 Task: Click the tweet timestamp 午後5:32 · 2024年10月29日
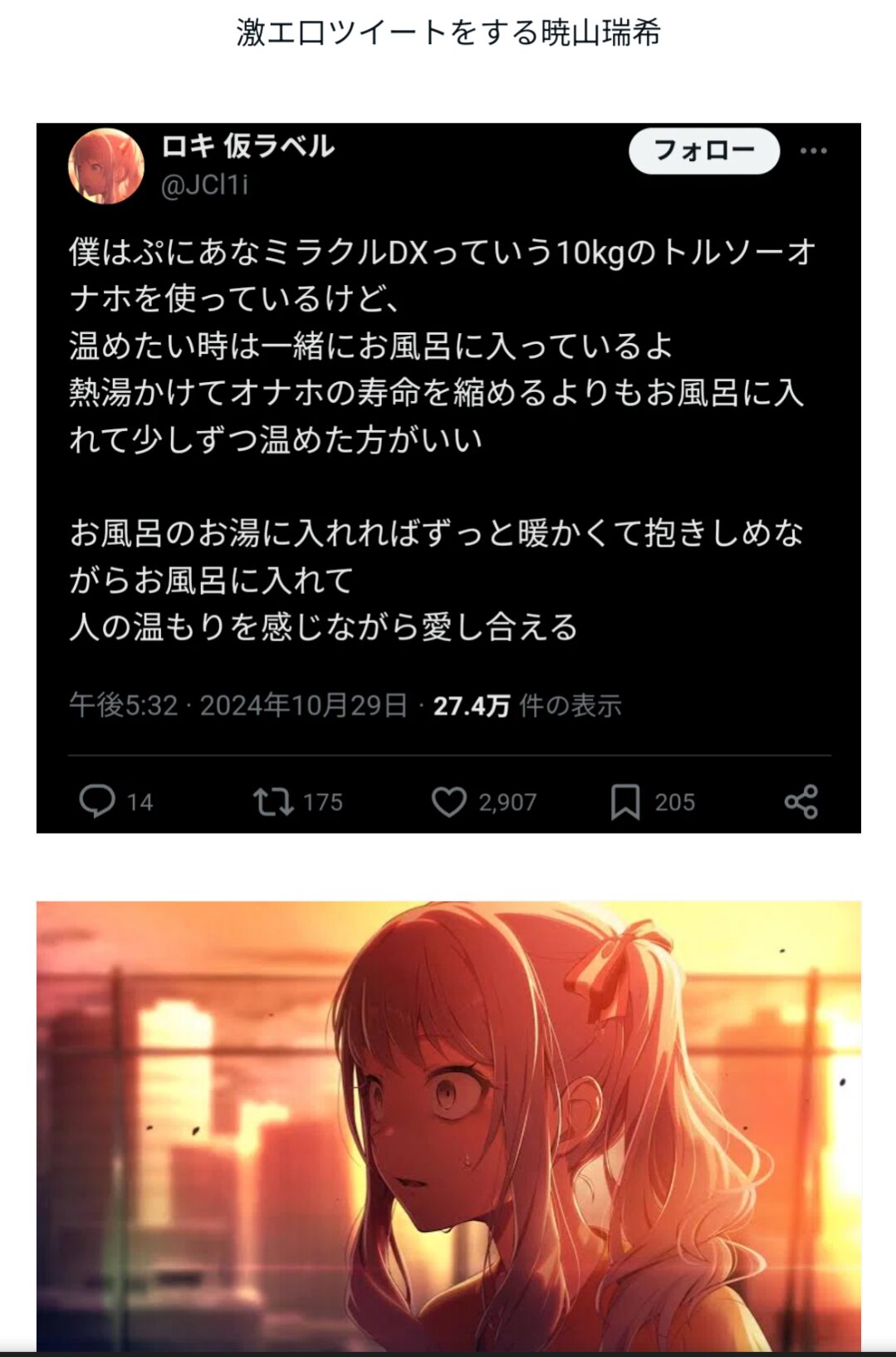[238, 706]
